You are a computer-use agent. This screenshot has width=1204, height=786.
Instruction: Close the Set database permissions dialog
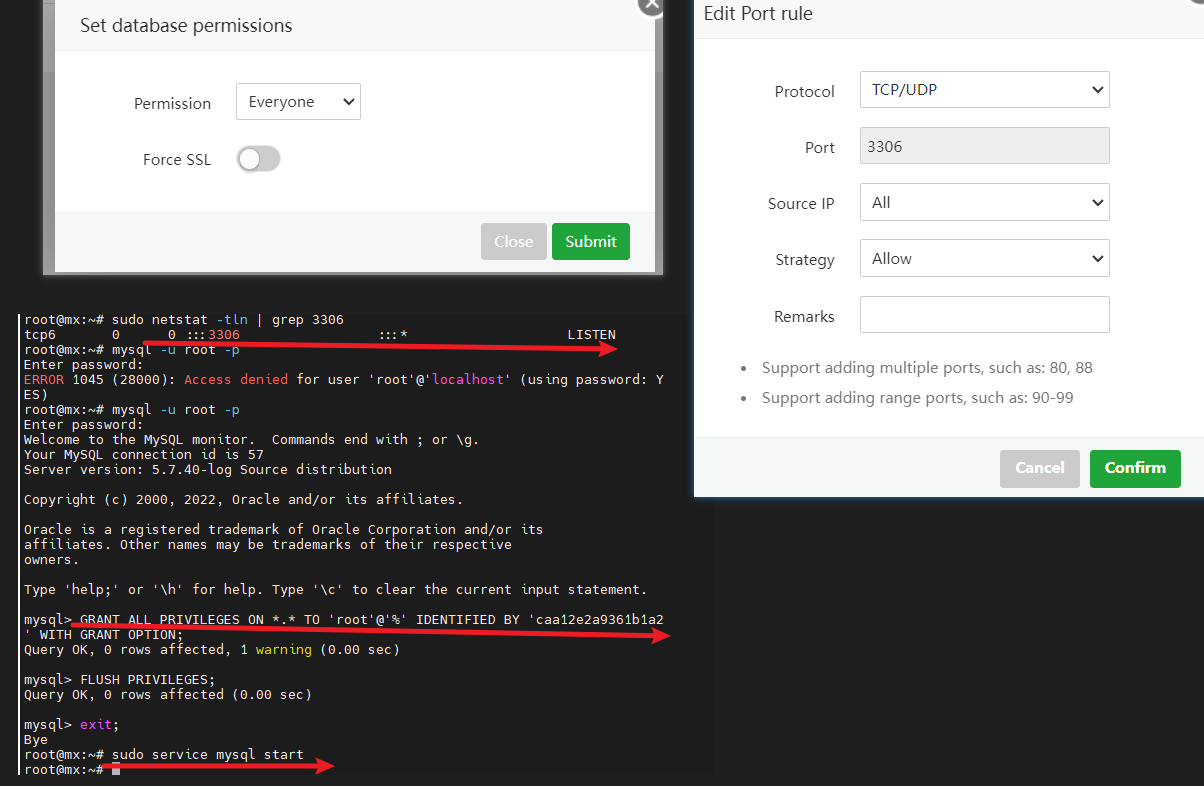(x=513, y=241)
